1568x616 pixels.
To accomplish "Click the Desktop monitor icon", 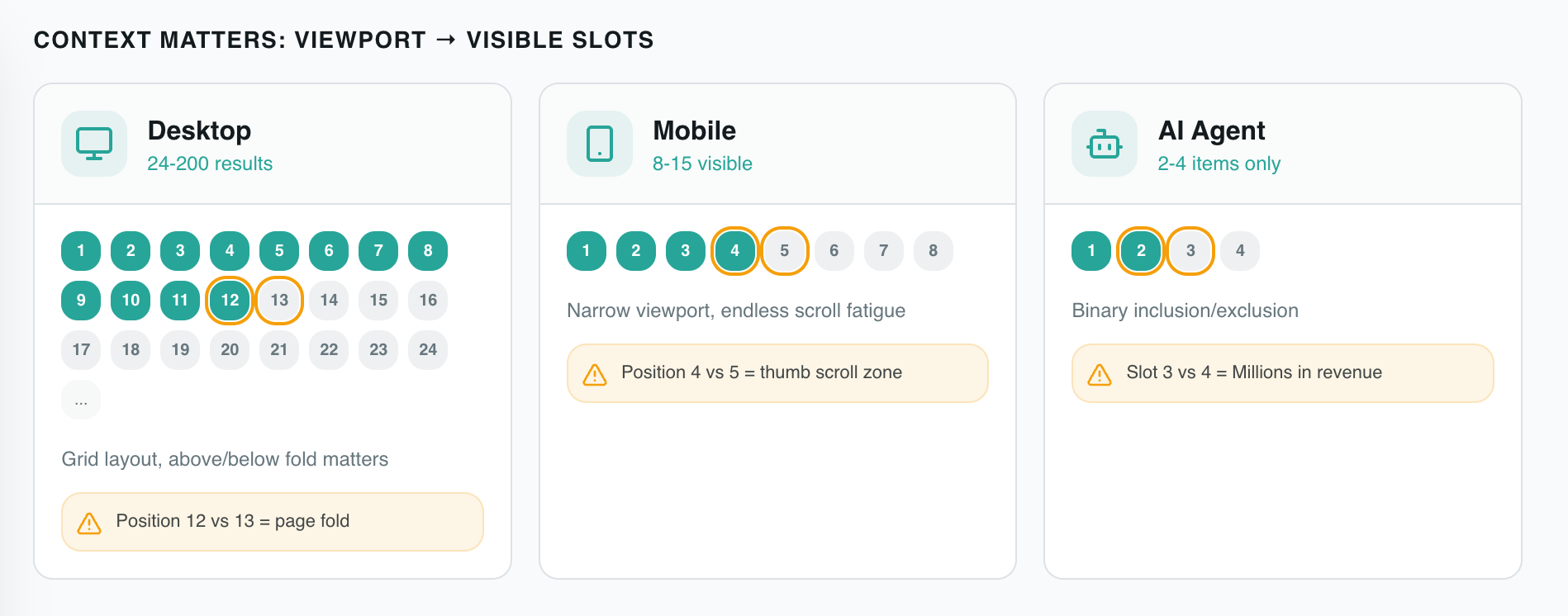I will 94,144.
